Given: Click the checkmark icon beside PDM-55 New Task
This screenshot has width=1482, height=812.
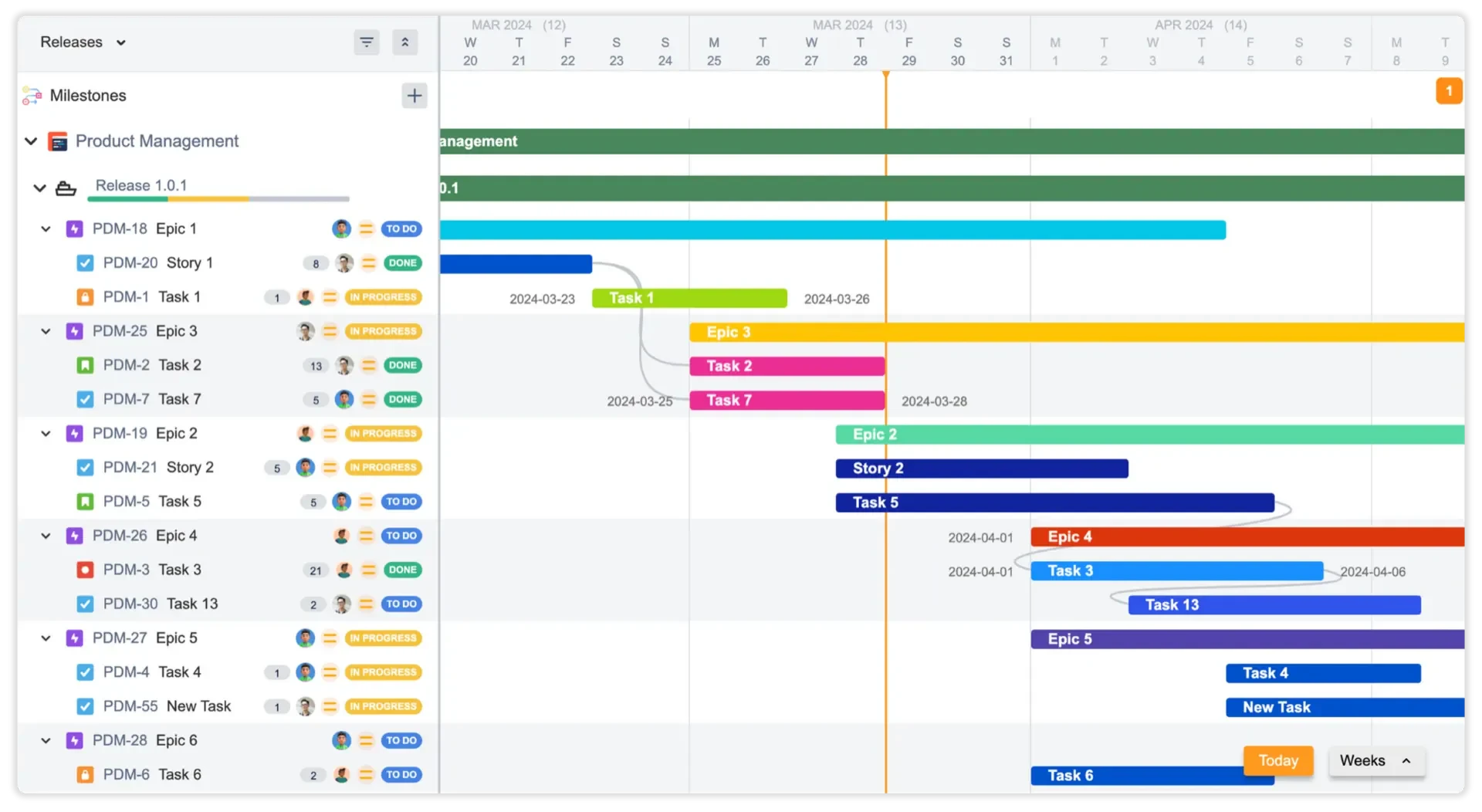Looking at the screenshot, I should (85, 706).
